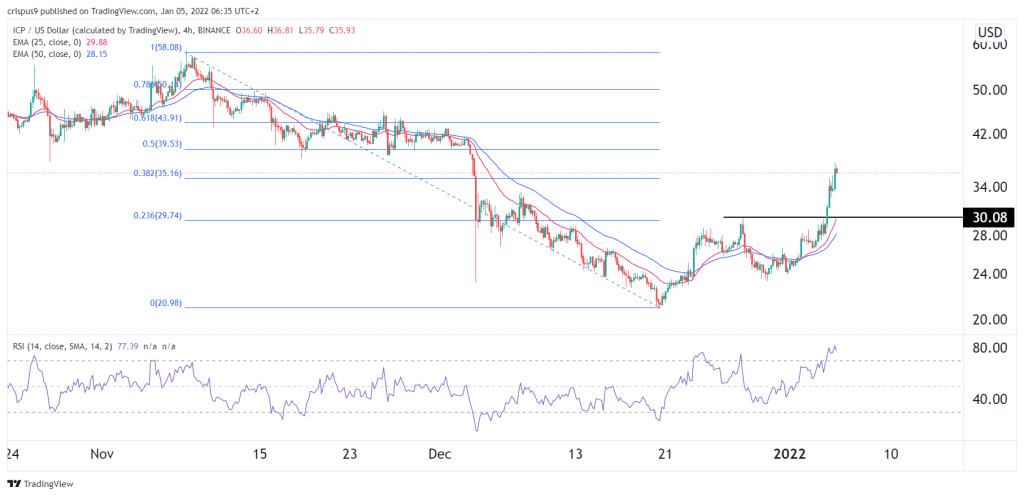Click the 34.00 price axis label
Viewport: 1024px width, 496px height.
click(x=990, y=188)
